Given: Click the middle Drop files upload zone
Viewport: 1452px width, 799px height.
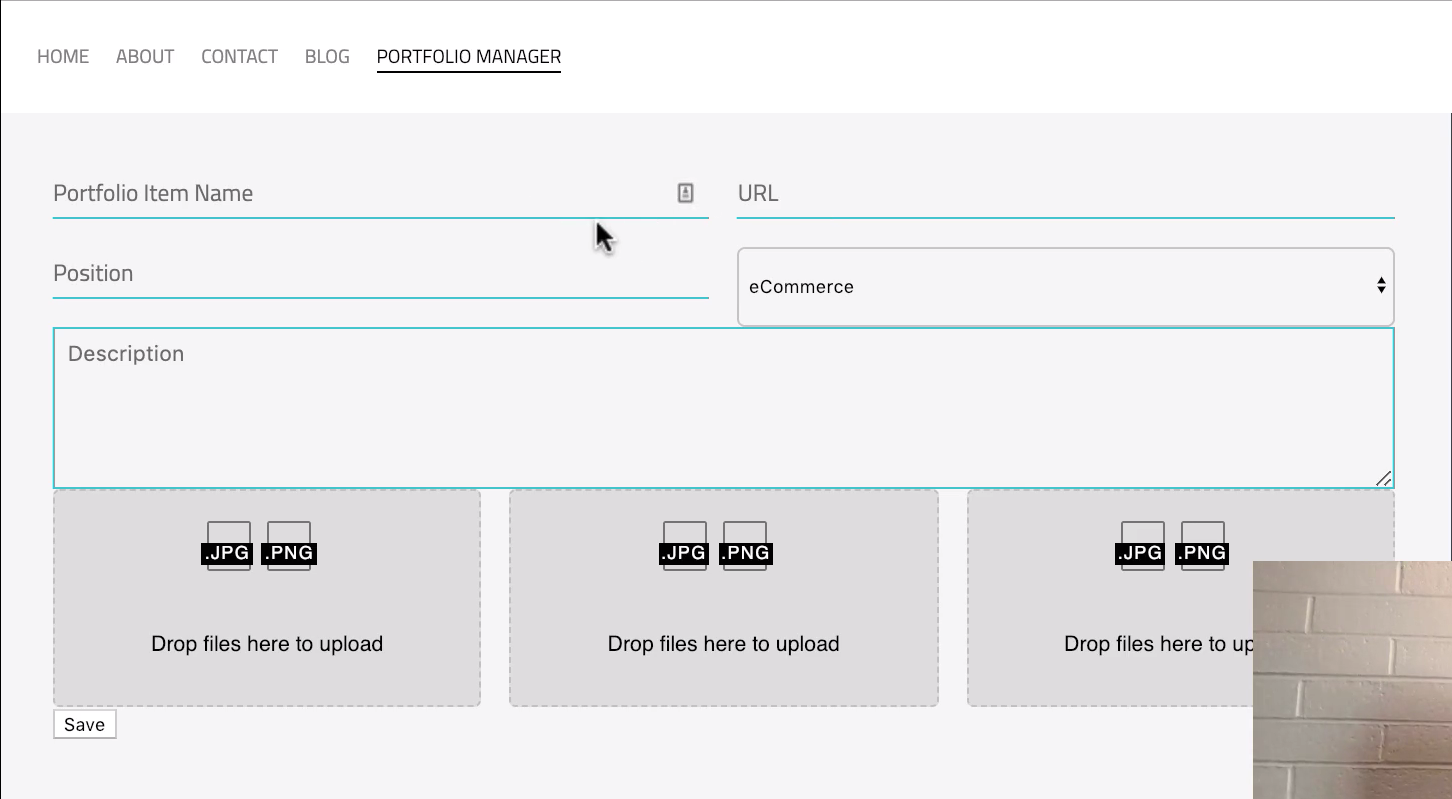Looking at the screenshot, I should tap(724, 598).
